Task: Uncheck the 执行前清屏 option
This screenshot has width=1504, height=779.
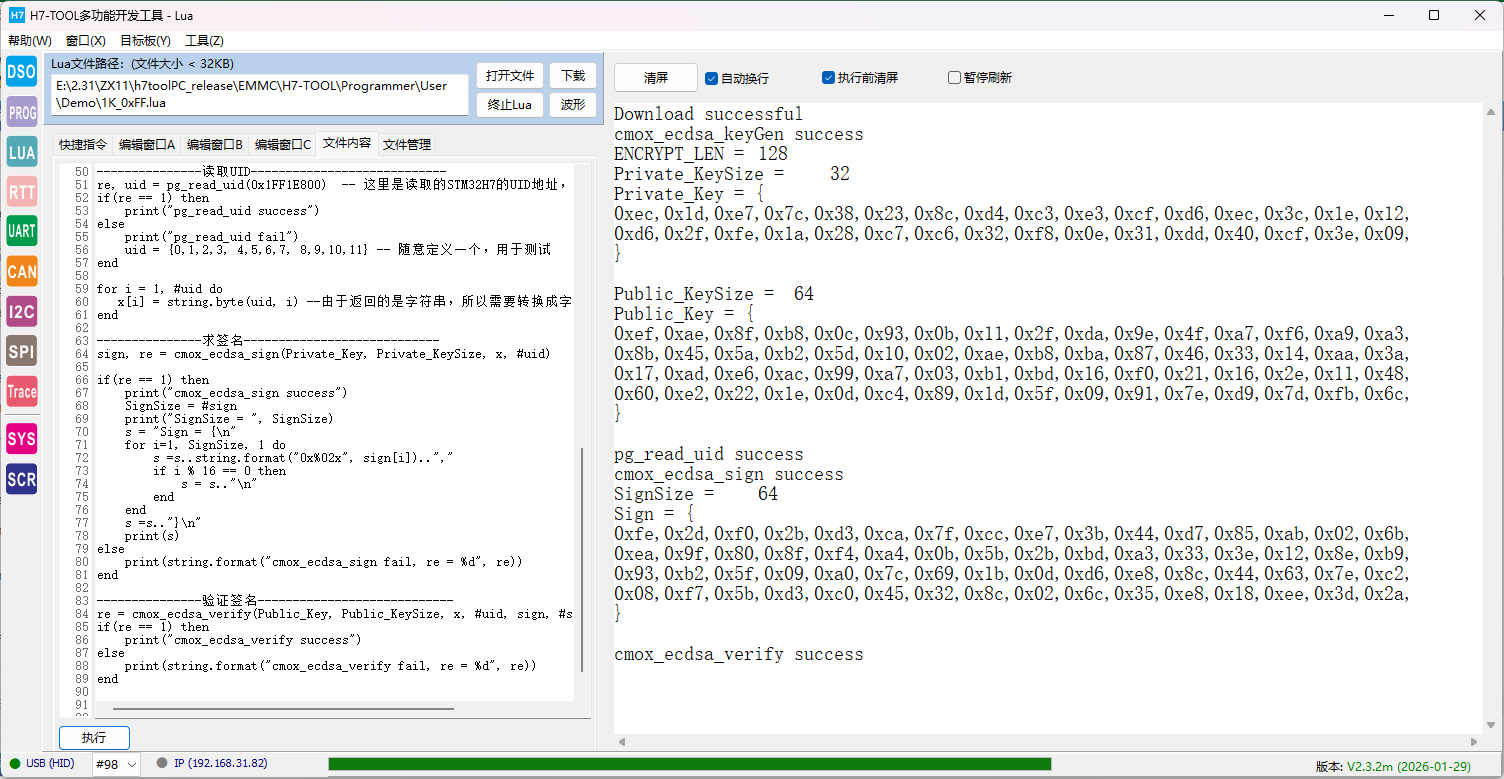Action: (x=828, y=77)
